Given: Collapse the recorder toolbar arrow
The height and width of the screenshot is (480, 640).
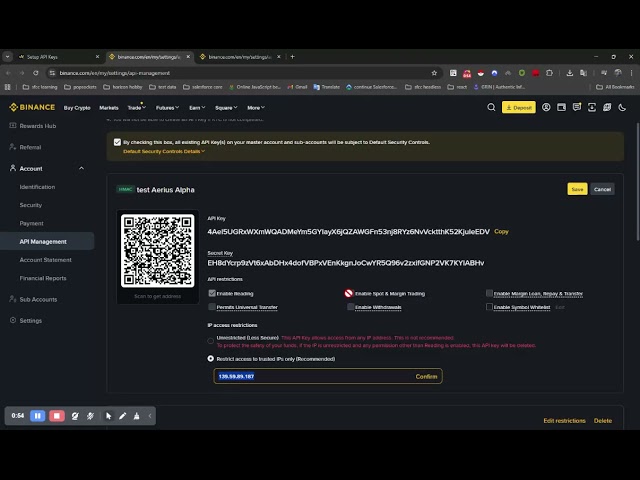Looking at the screenshot, I should coord(150,416).
